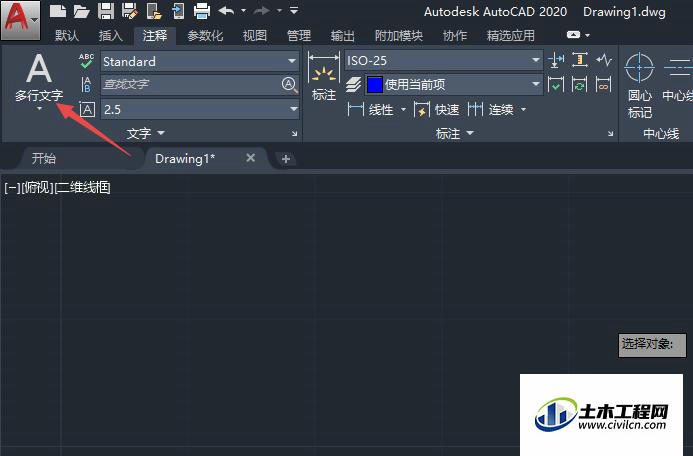Click the Save As icon

130,11
